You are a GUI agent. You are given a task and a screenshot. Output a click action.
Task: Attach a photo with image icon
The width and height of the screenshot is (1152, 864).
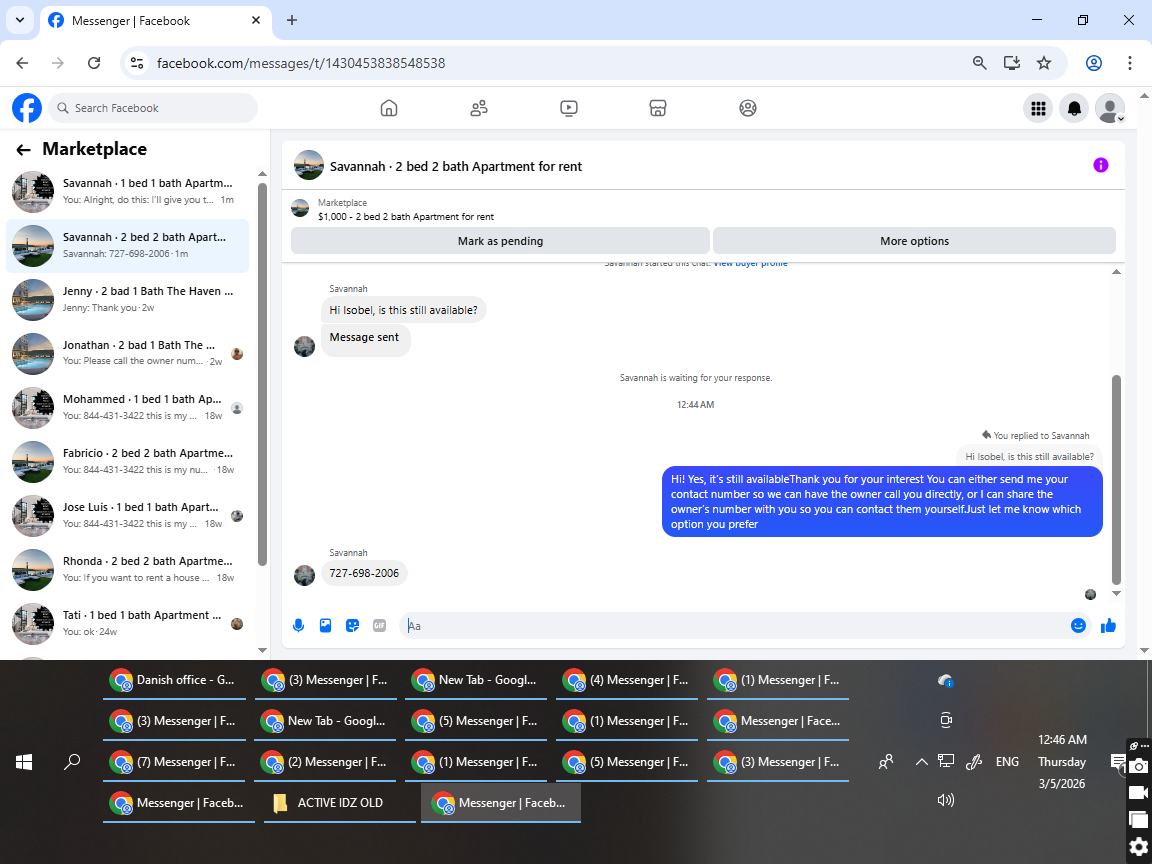pos(325,625)
